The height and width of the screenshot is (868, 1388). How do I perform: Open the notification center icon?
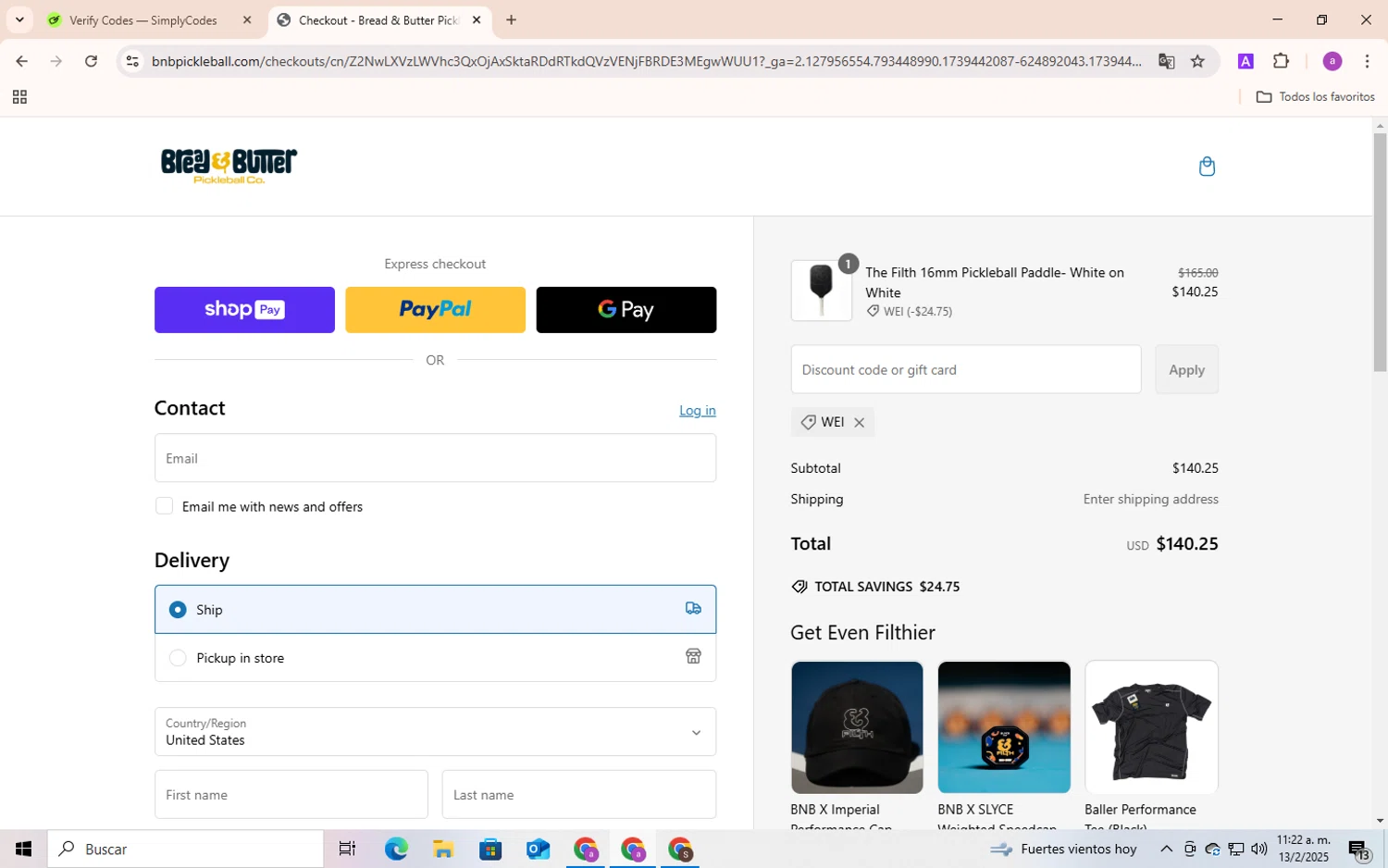[1358, 849]
